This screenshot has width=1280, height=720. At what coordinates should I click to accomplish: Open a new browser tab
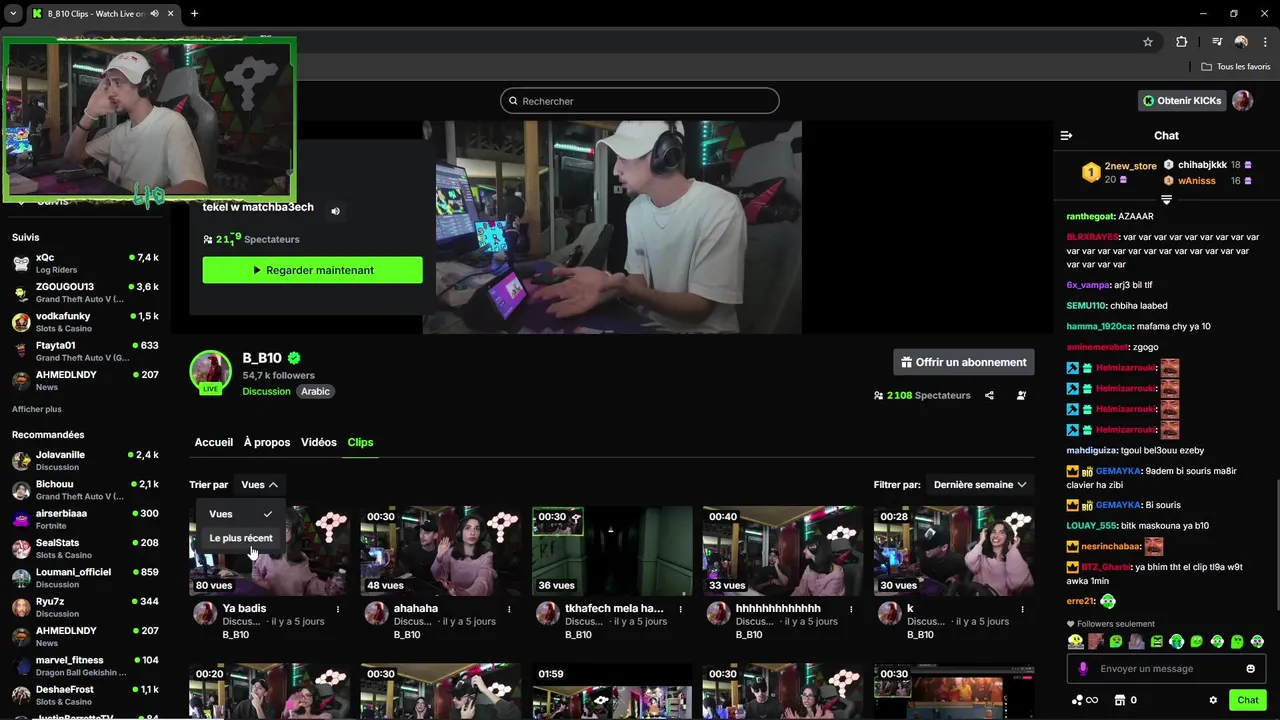pos(194,13)
